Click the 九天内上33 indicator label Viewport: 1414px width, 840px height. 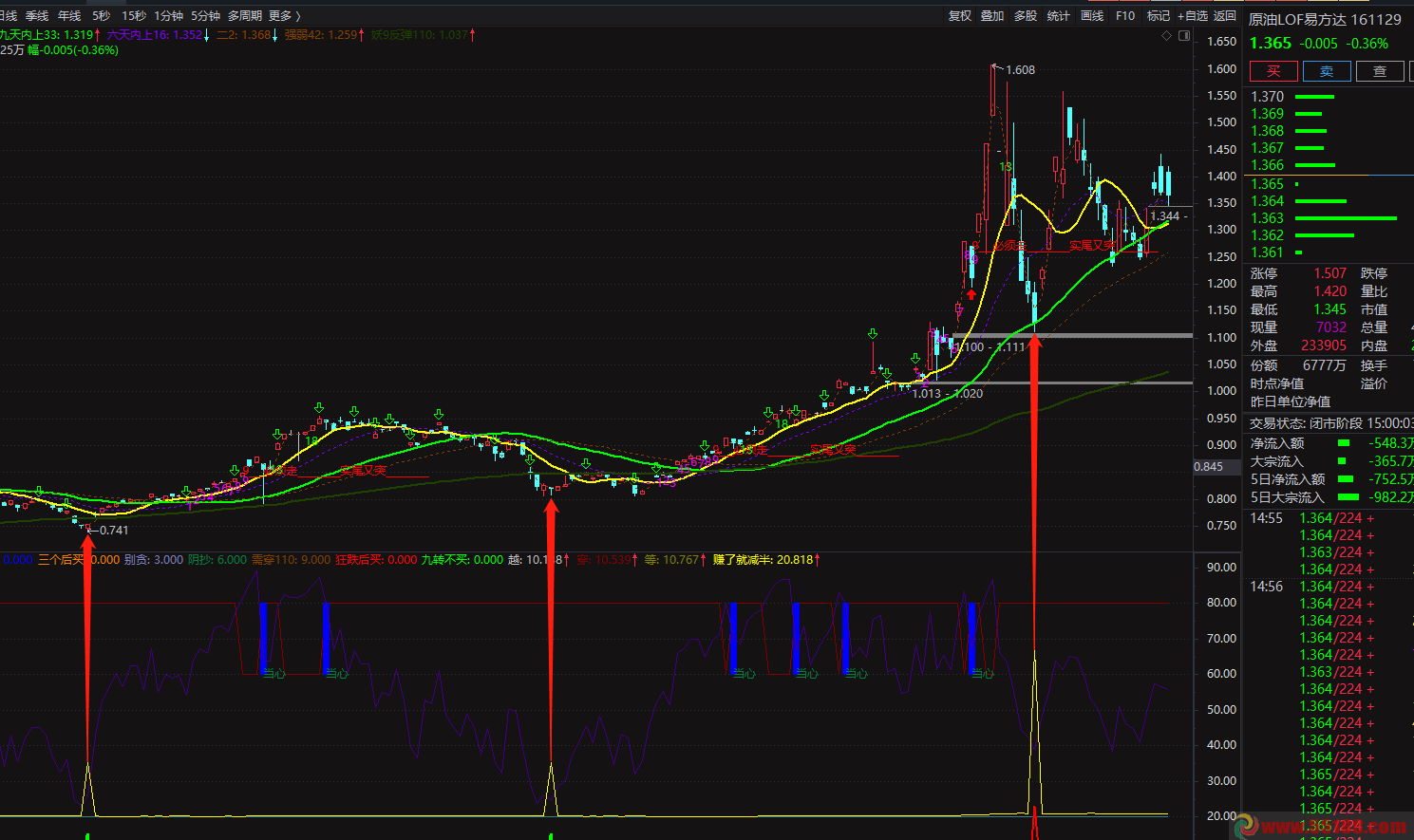tap(49, 35)
